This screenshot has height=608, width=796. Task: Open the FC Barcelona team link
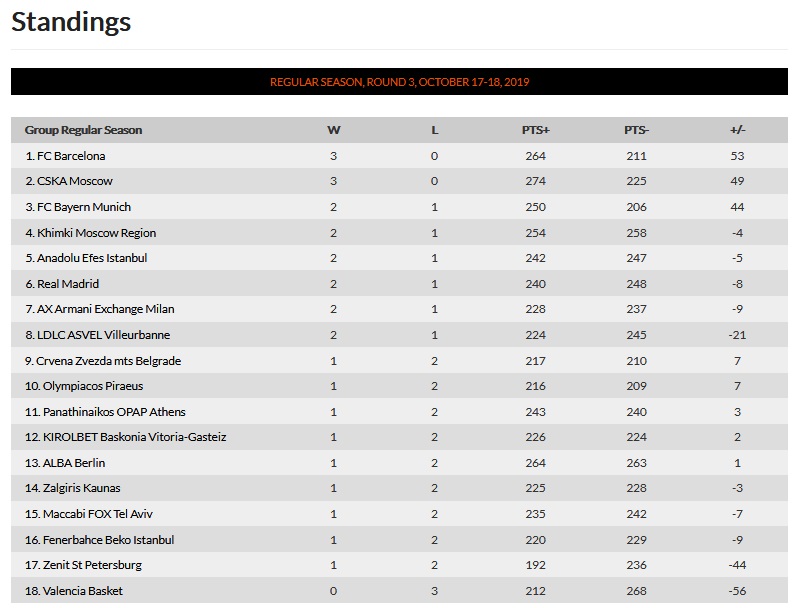(x=70, y=156)
